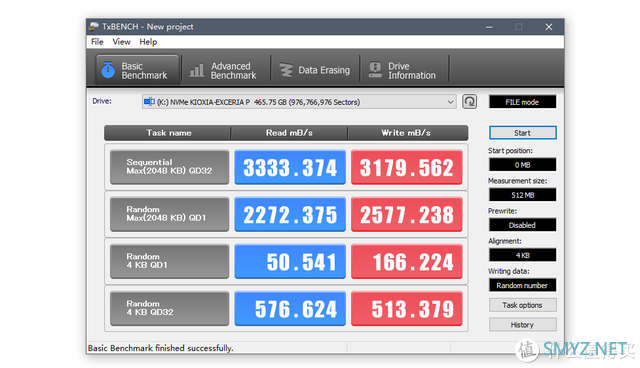Open the Alignment 4 KB selector
This screenshot has height=368, width=640.
[x=522, y=255]
